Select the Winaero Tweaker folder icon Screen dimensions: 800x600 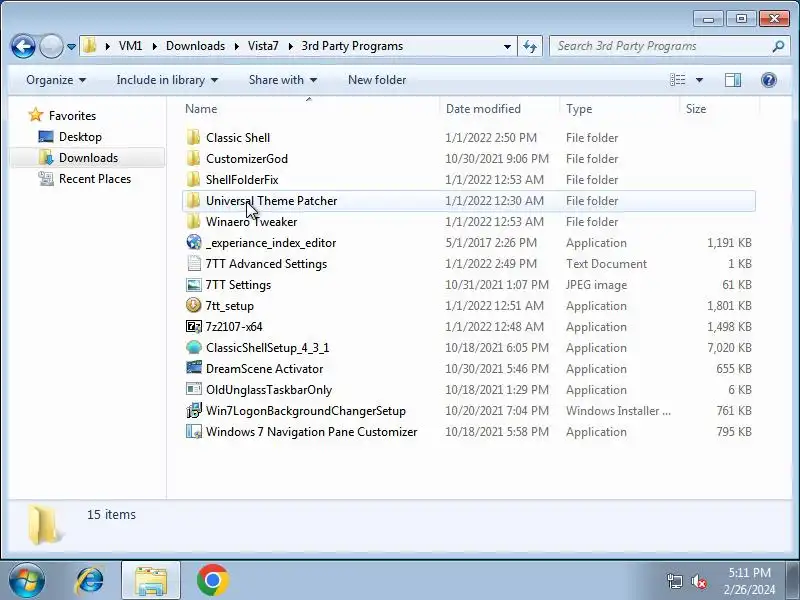193,221
